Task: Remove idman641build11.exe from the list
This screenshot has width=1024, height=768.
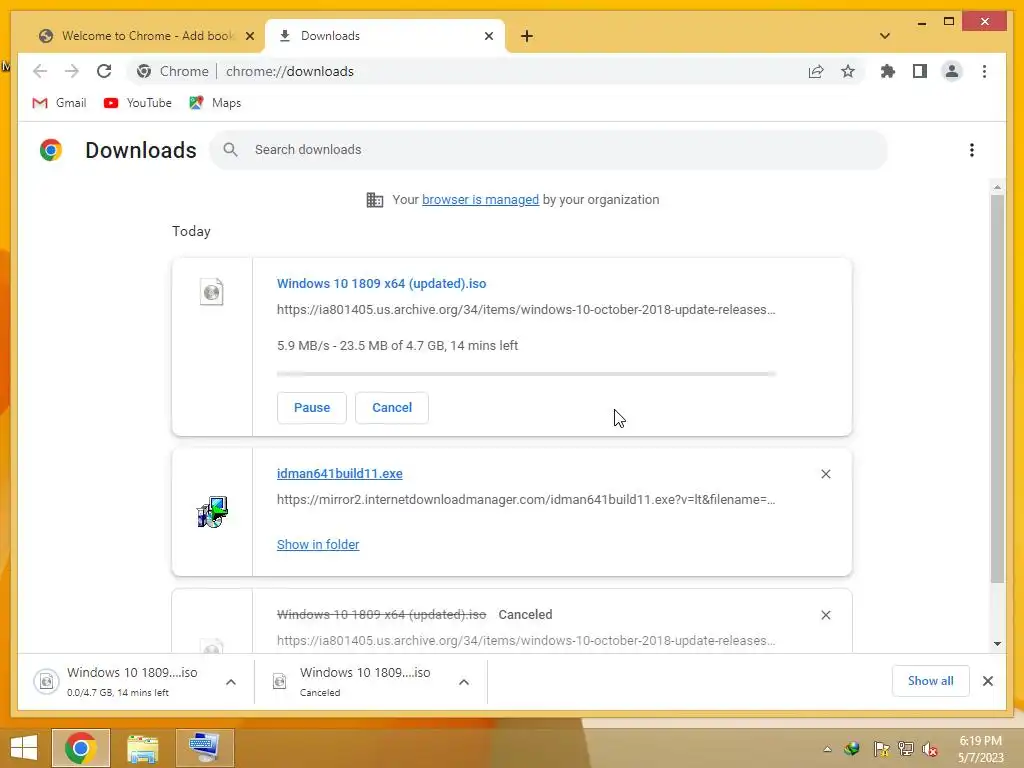Action: point(825,474)
